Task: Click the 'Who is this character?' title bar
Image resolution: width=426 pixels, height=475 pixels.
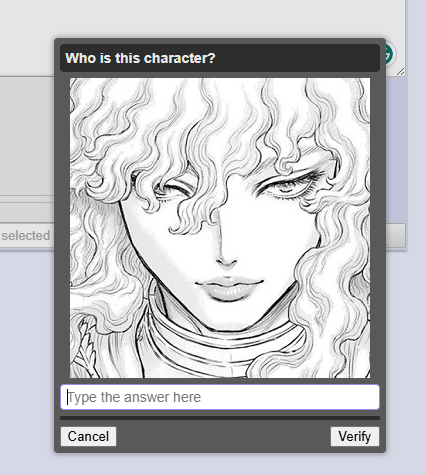Action: (x=220, y=58)
